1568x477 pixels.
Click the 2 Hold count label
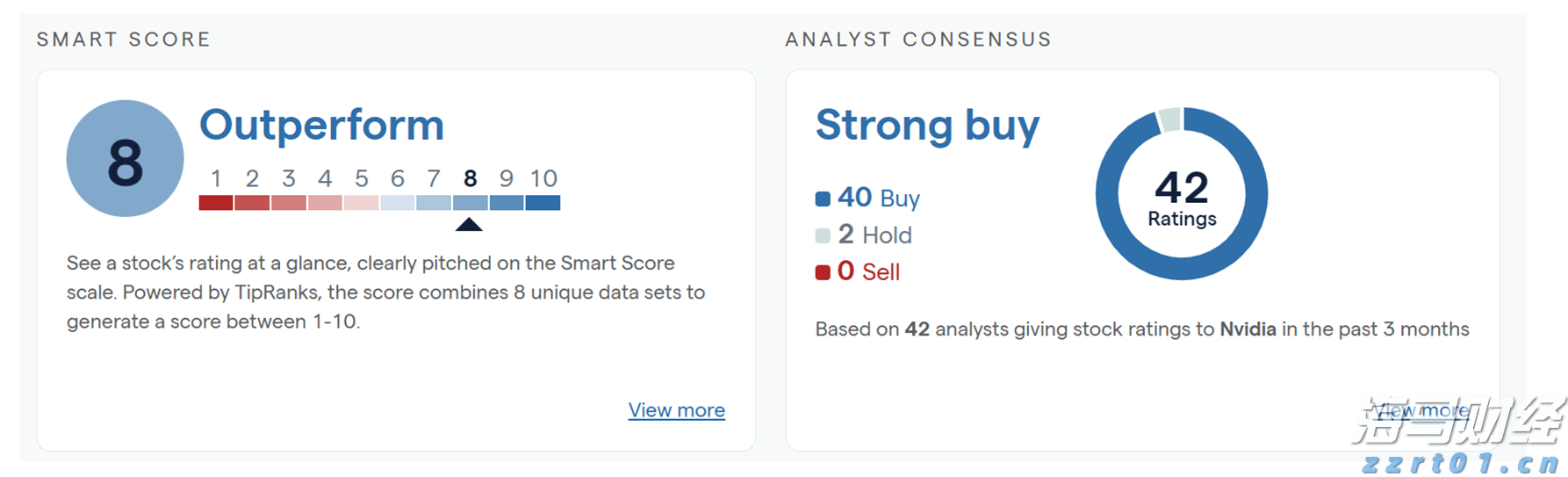click(874, 235)
